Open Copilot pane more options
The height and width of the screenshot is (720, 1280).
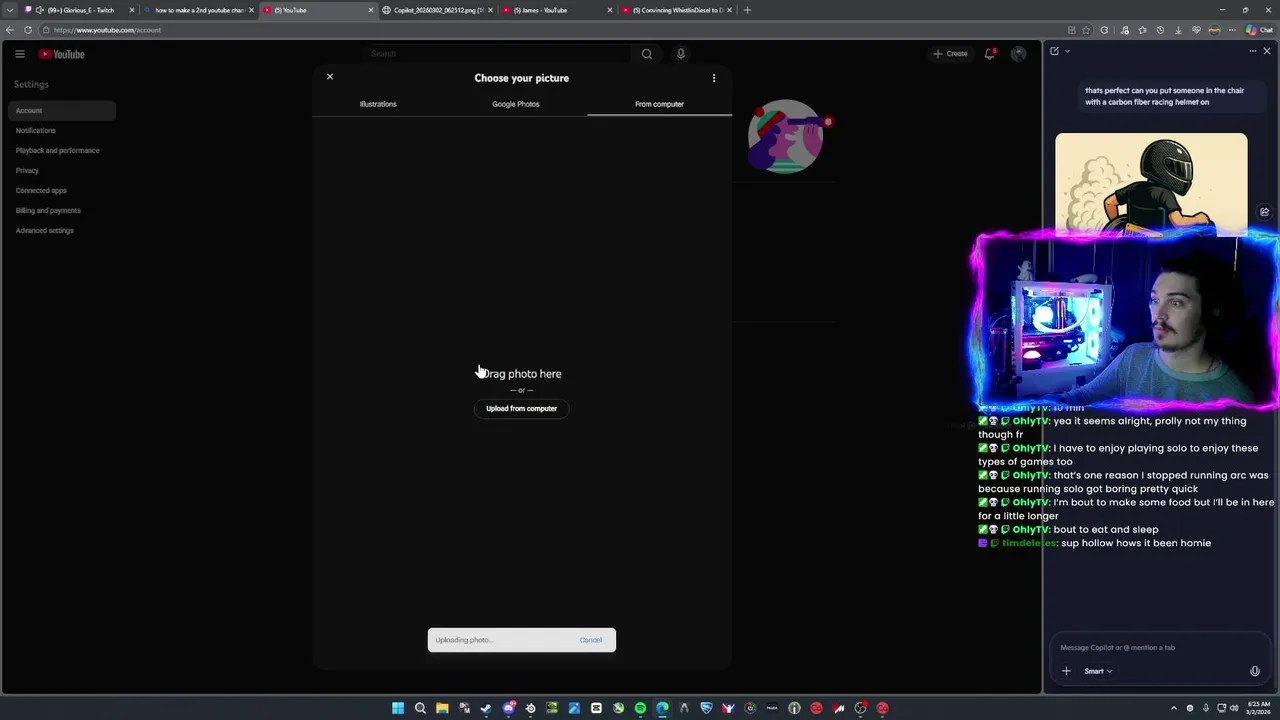[x=1253, y=51]
